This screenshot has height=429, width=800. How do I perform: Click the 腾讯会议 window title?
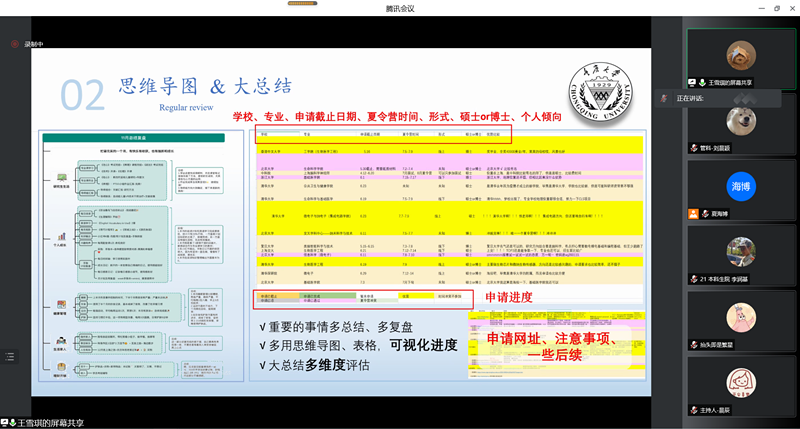pos(400,8)
